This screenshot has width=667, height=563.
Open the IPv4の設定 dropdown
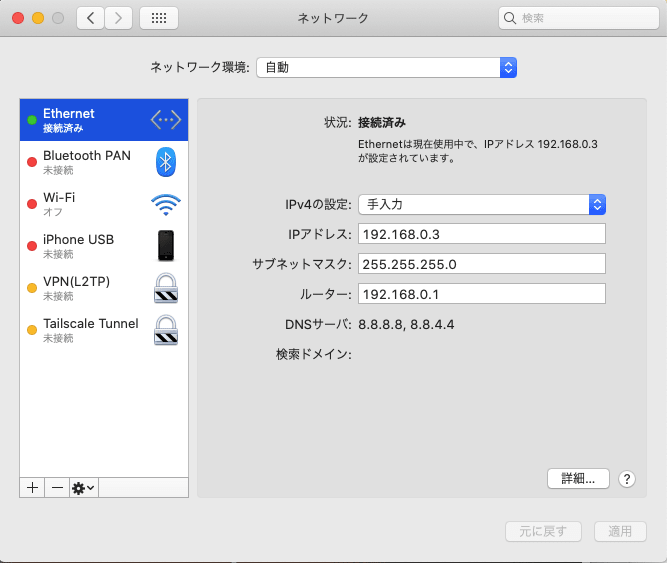pyautogui.click(x=482, y=205)
